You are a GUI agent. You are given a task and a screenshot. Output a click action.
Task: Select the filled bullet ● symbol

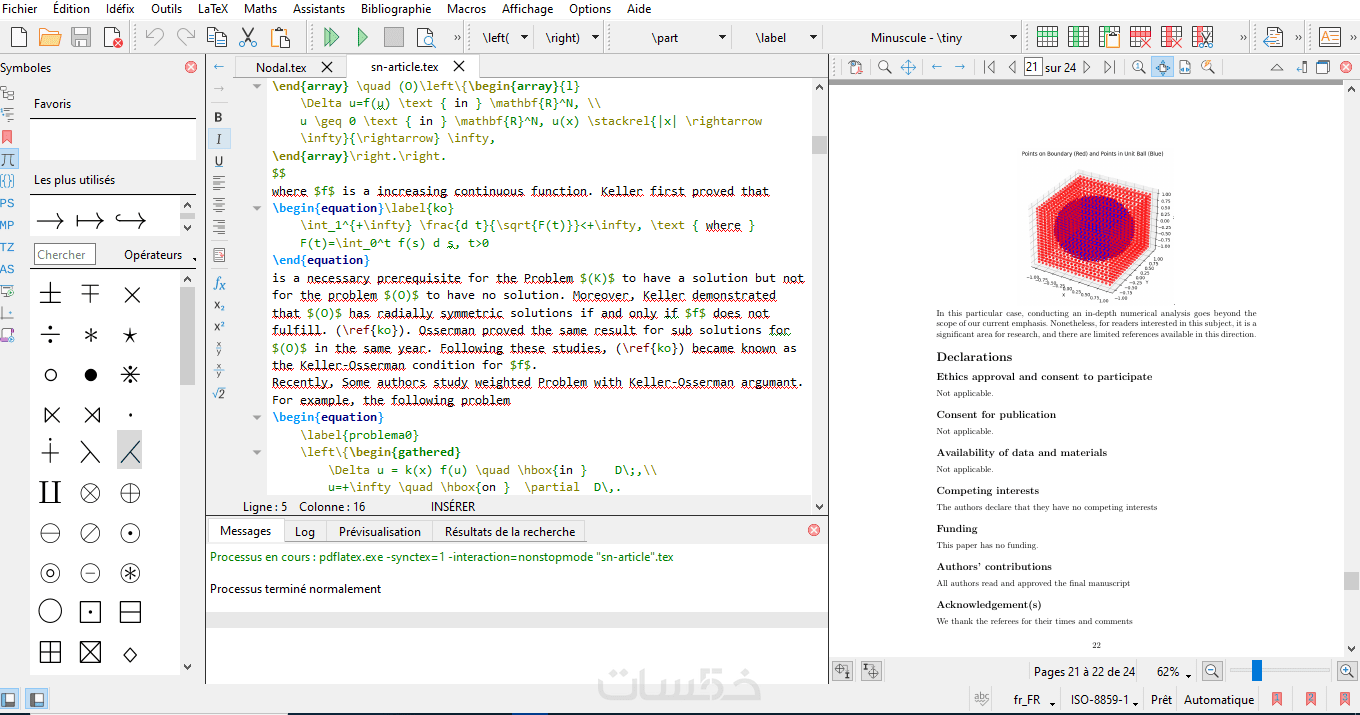[x=90, y=375]
